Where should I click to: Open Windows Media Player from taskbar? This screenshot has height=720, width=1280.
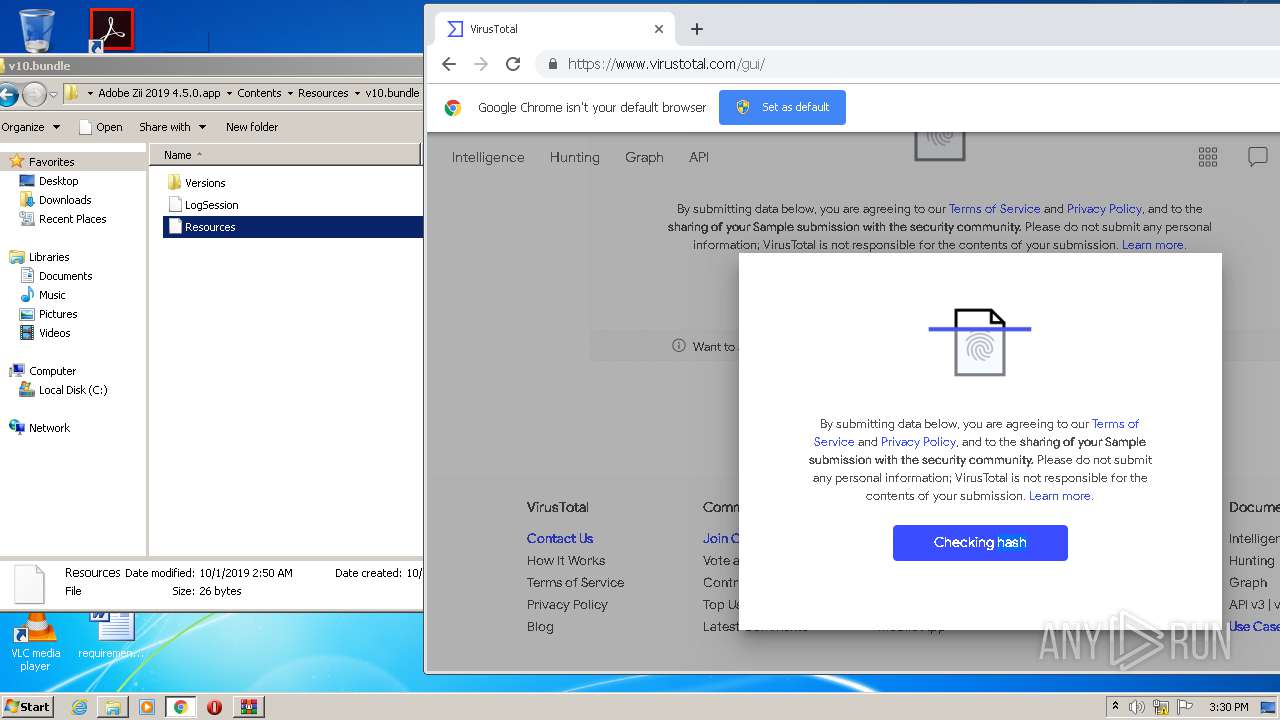click(x=147, y=707)
